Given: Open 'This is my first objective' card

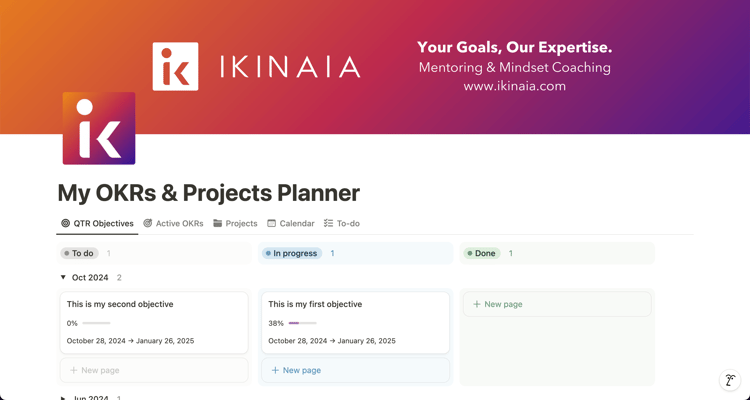Looking at the screenshot, I should click(x=355, y=322).
